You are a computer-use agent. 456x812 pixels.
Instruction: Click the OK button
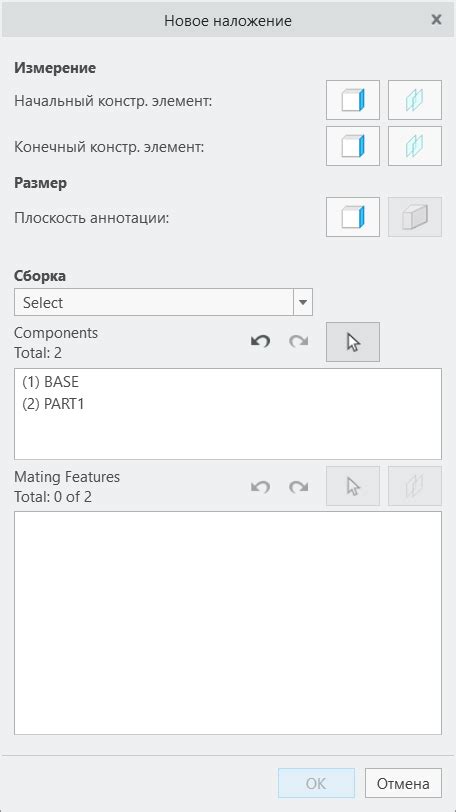click(316, 784)
